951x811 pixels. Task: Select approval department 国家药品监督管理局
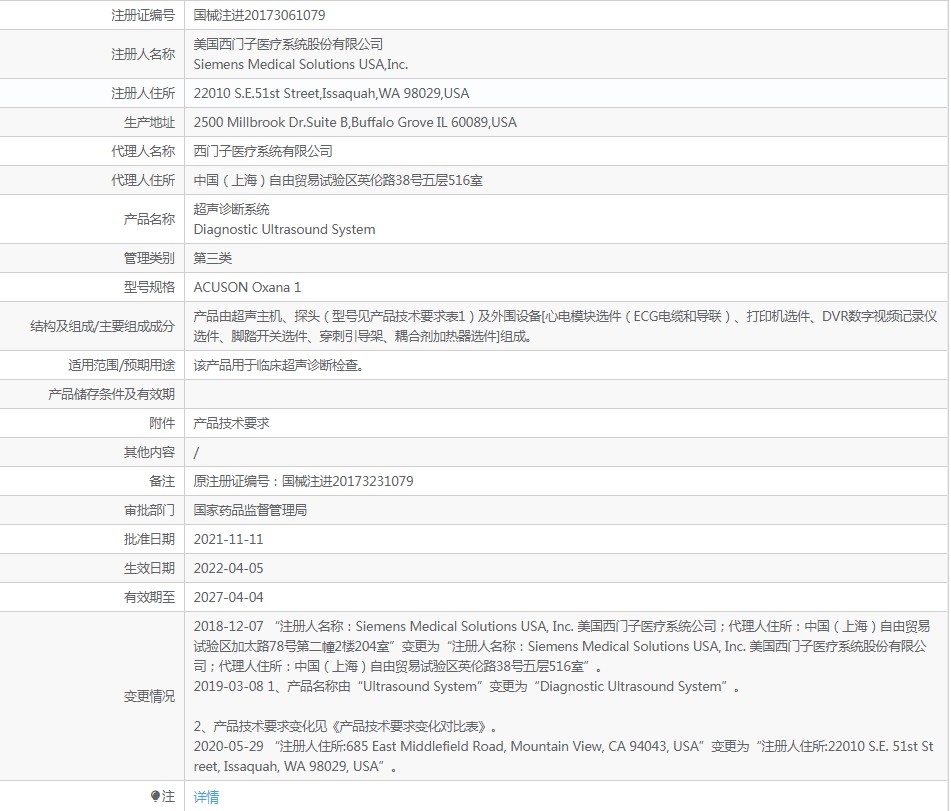tap(250, 510)
